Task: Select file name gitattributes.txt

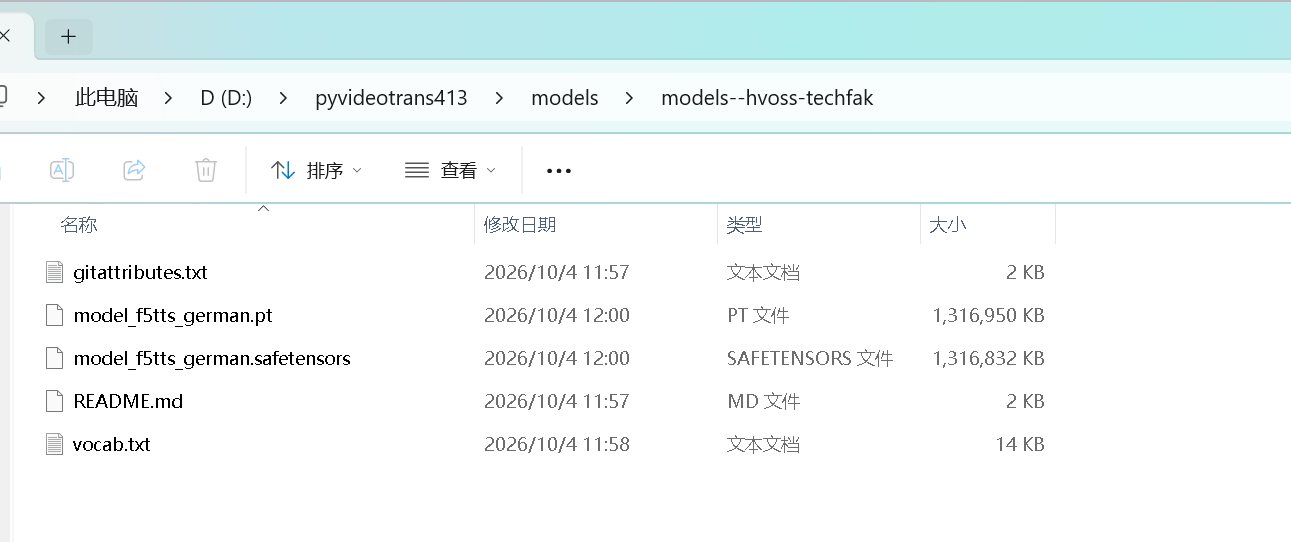Action: coord(140,272)
